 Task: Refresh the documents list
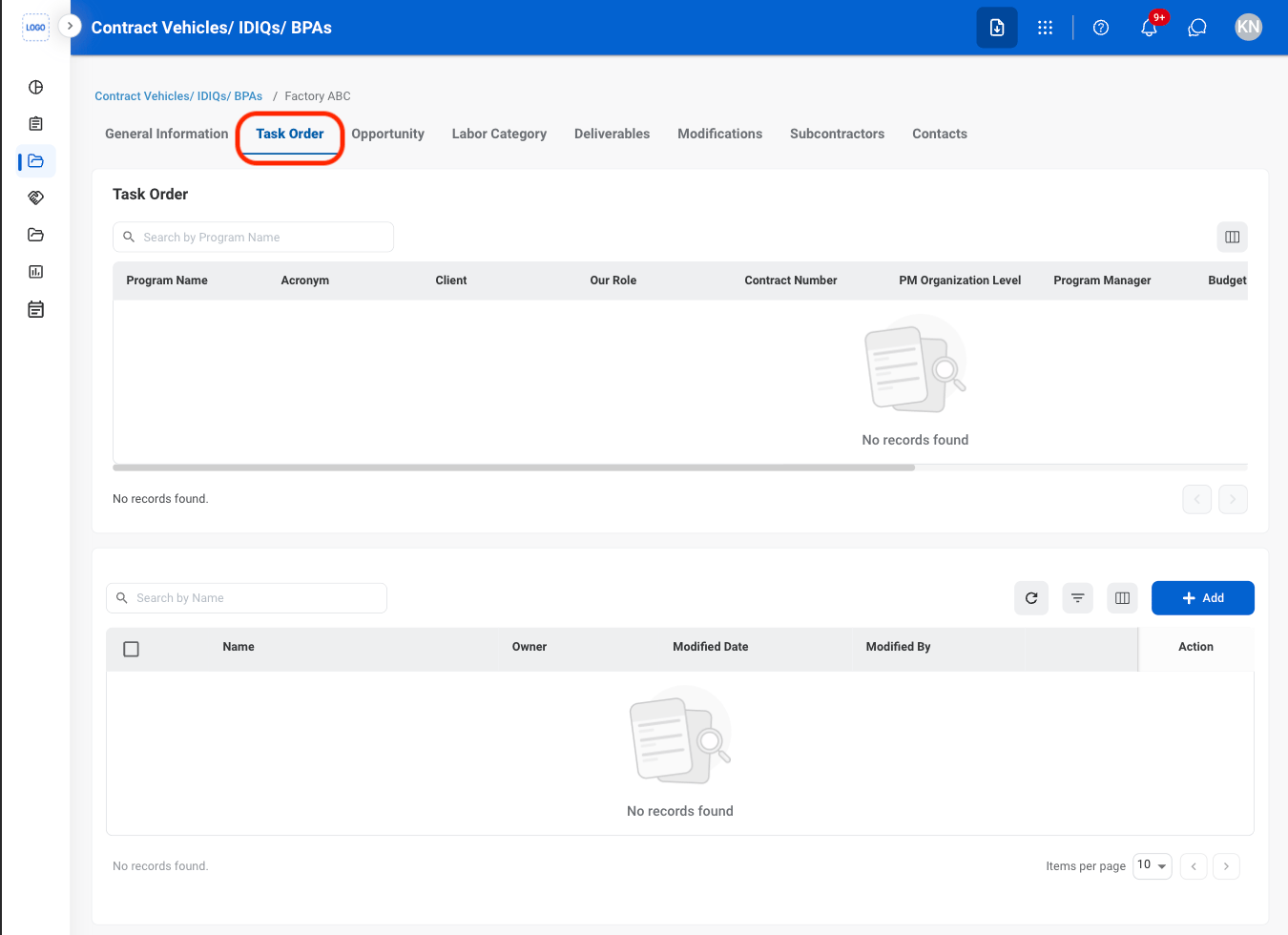pyautogui.click(x=1031, y=598)
